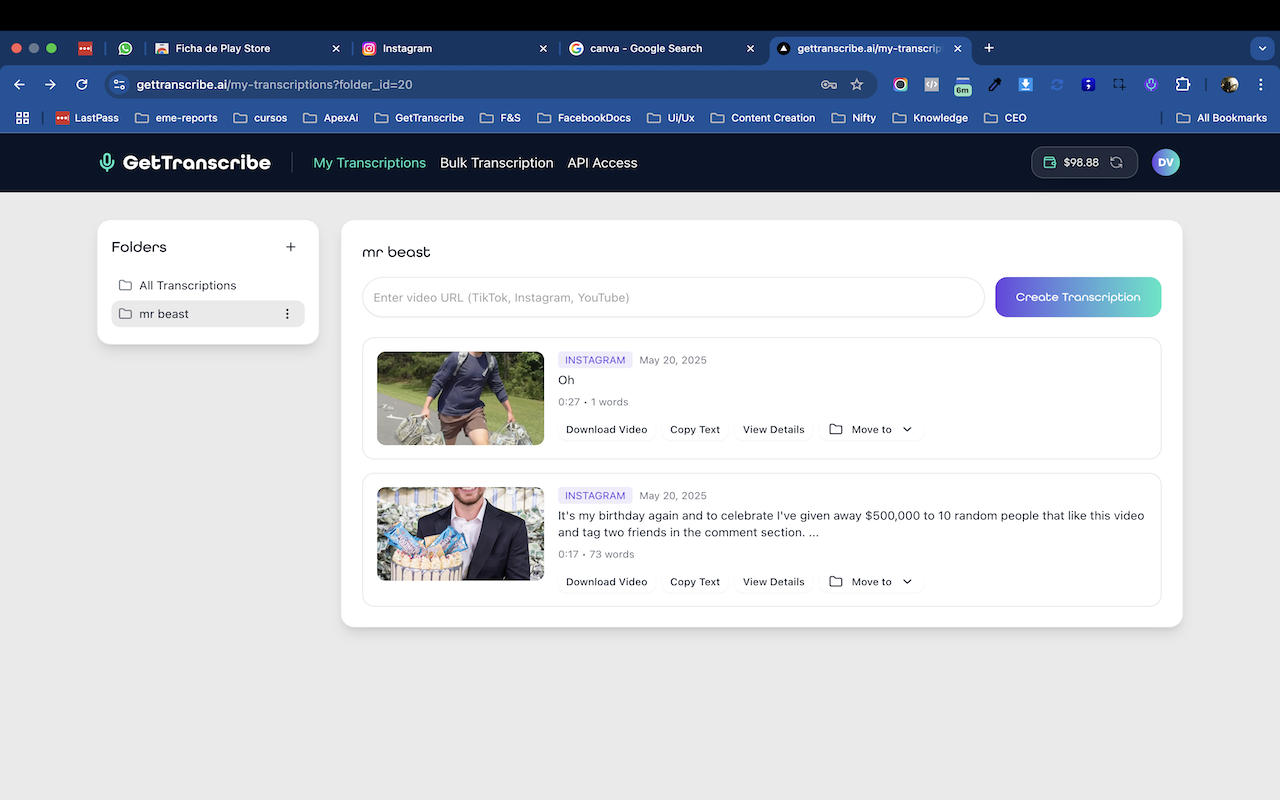
Task: Go to API Access page
Action: coord(602,163)
